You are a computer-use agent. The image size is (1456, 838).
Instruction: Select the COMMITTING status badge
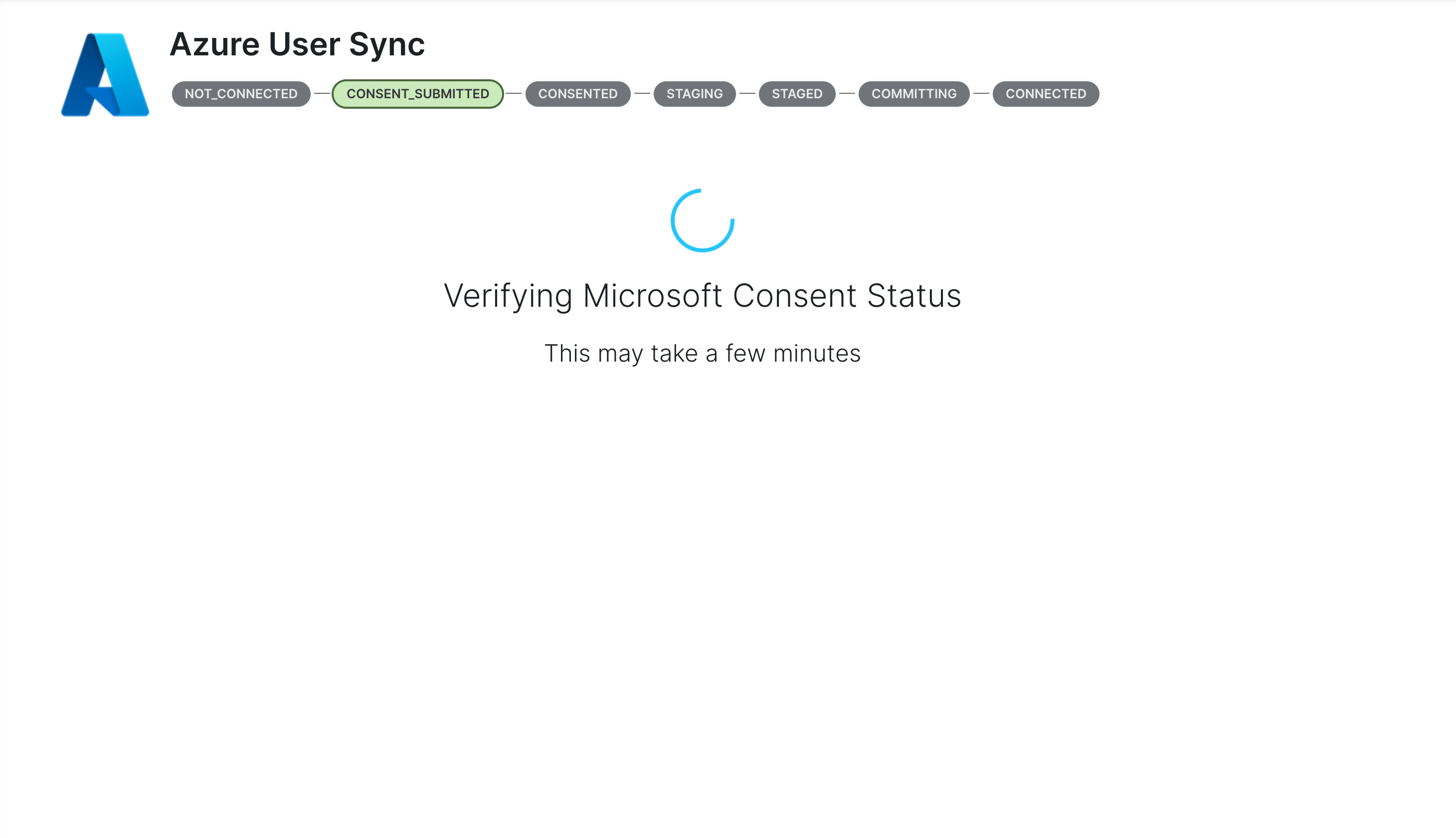(913, 94)
